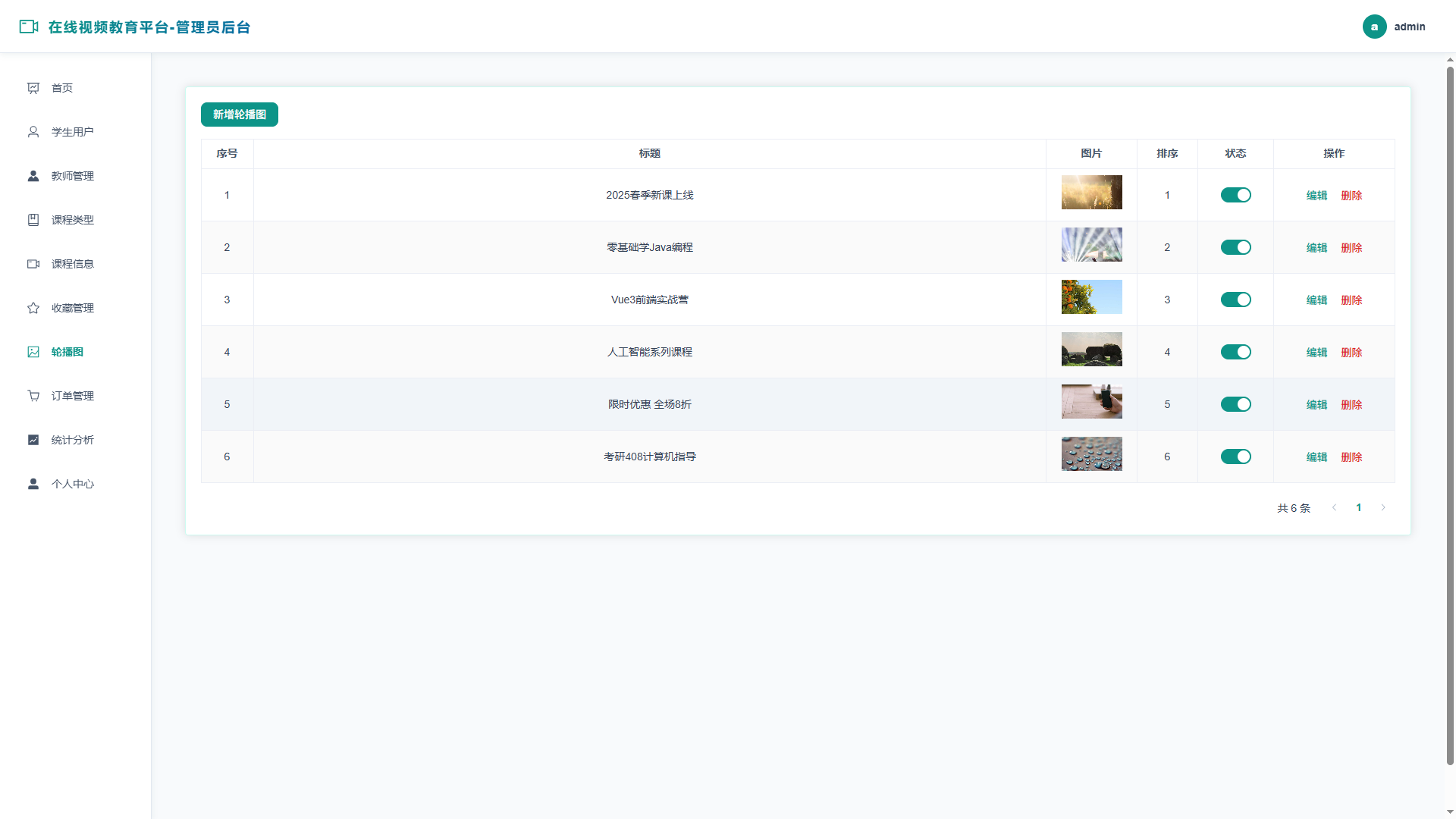Click the video camera logo icon
Viewport: 1456px width, 819px height.
coord(29,27)
